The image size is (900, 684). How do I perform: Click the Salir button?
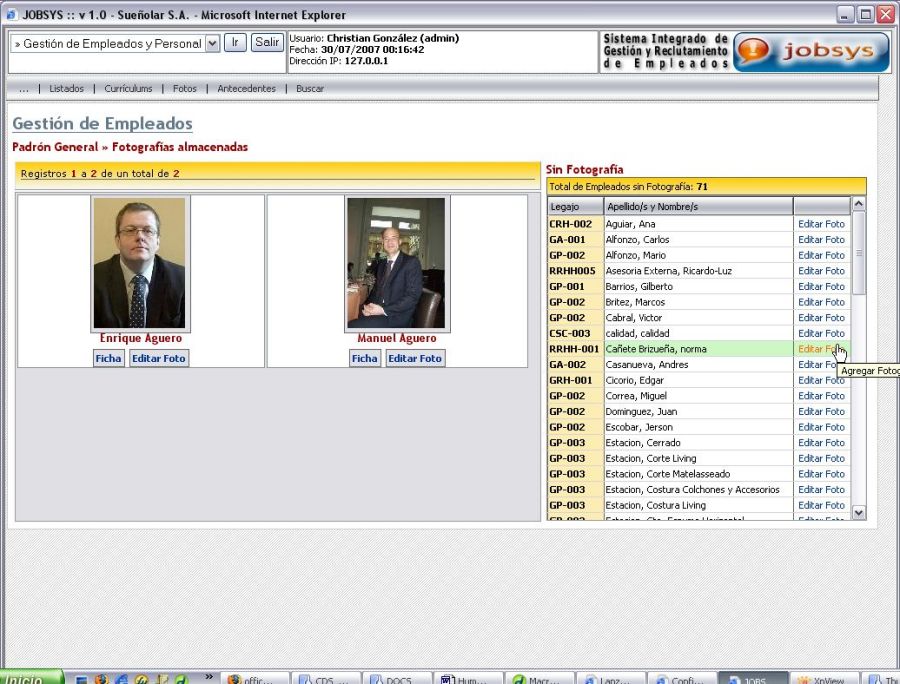(x=267, y=42)
